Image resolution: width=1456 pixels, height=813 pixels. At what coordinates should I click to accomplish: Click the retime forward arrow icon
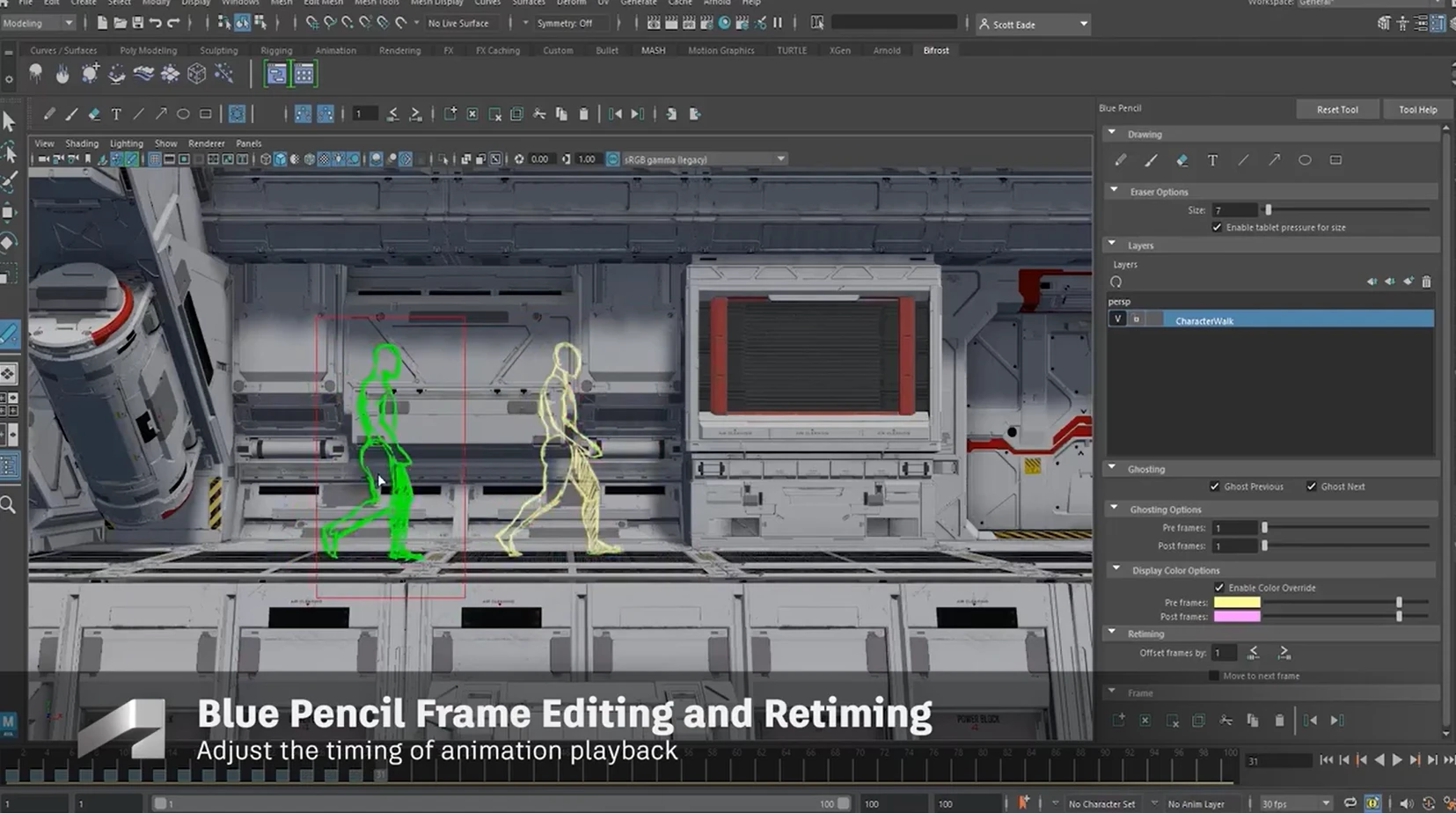[x=1284, y=653]
